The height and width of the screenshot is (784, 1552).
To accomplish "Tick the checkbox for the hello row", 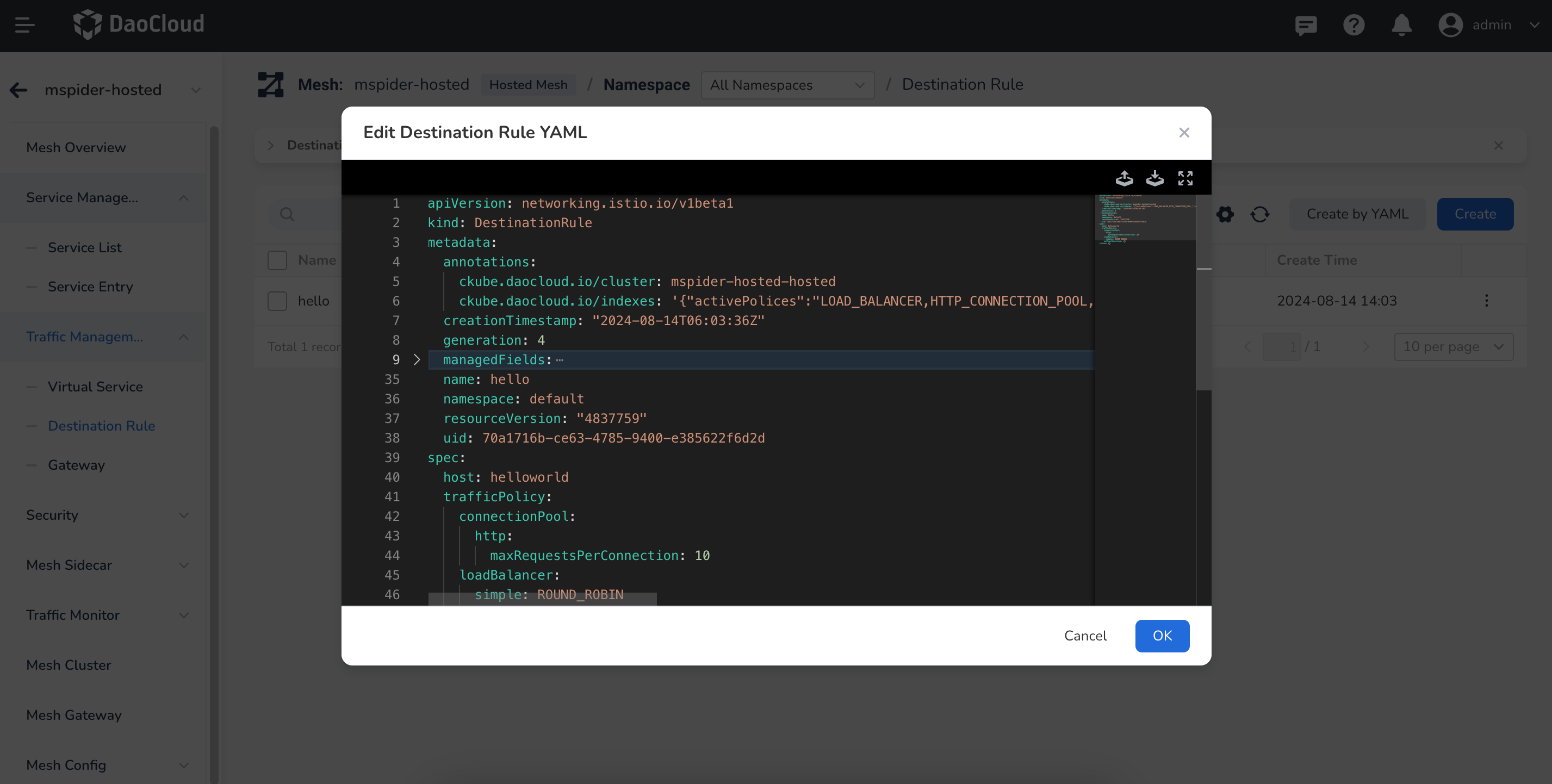I will (x=277, y=301).
